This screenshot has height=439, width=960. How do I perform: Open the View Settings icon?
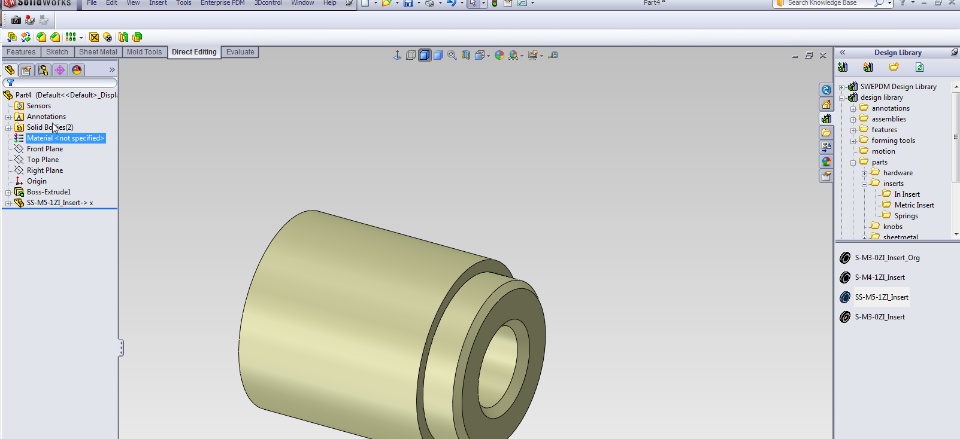coord(532,55)
